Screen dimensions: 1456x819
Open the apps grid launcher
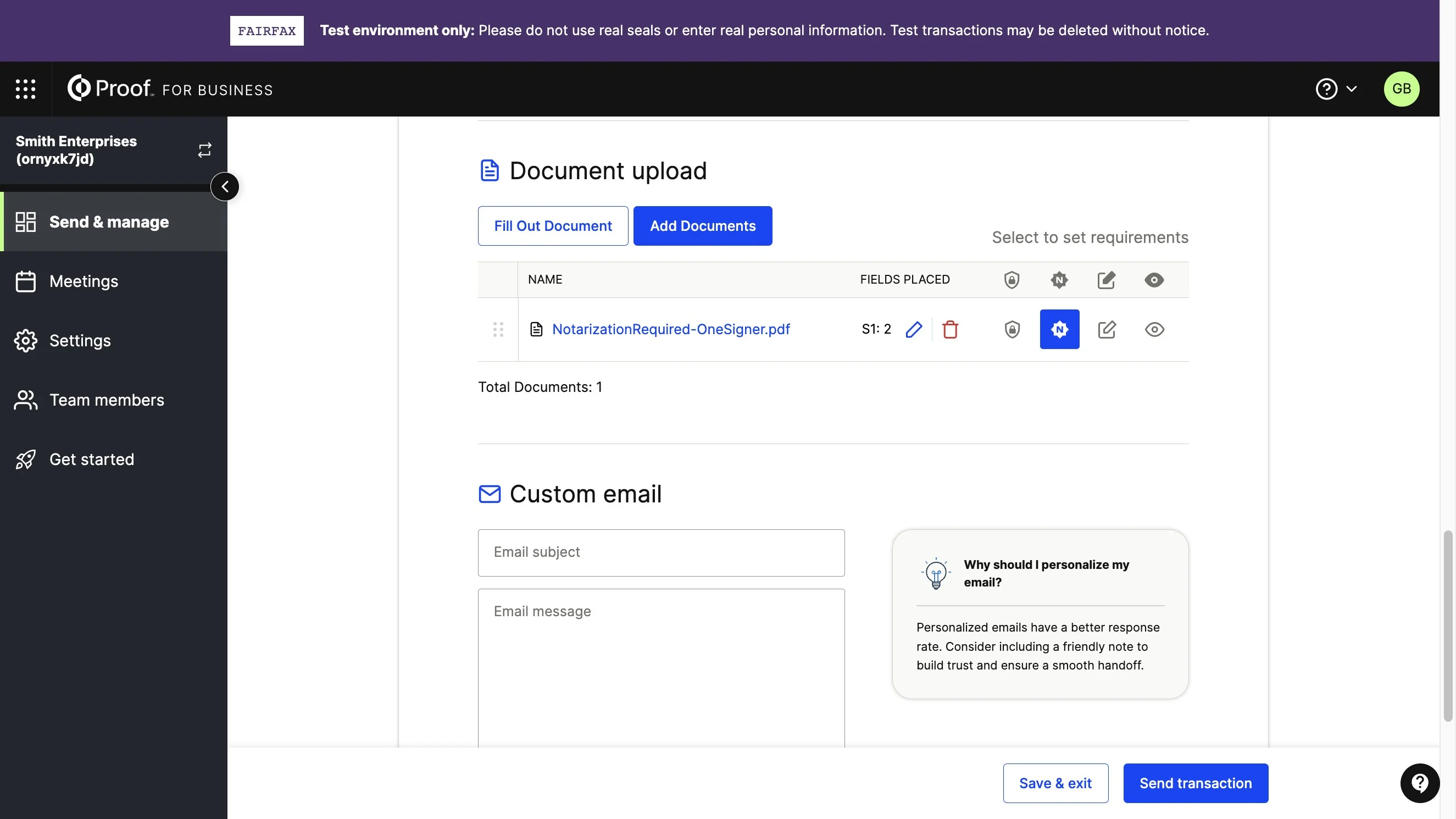25,89
